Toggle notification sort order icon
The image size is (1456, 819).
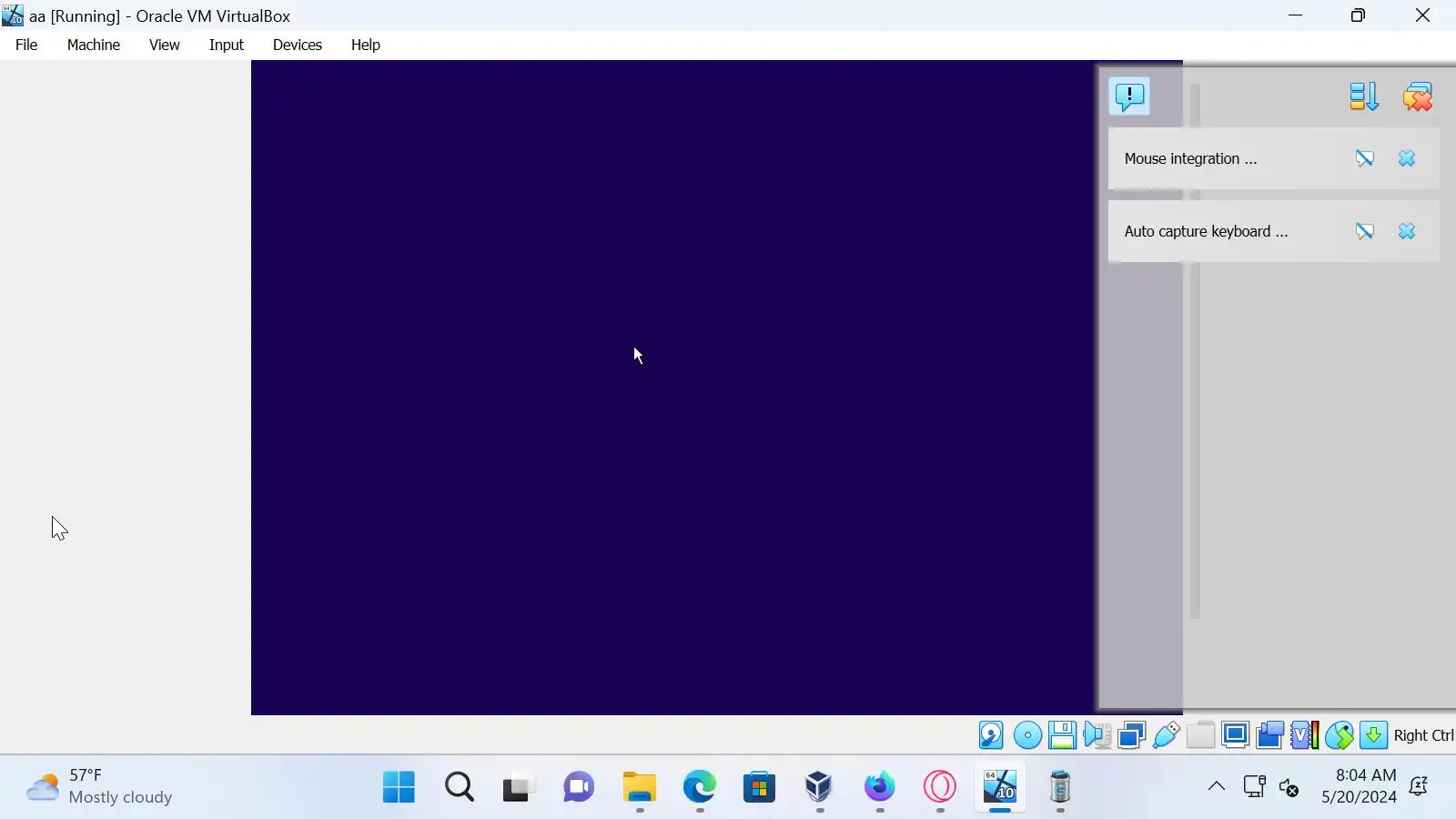(x=1363, y=96)
